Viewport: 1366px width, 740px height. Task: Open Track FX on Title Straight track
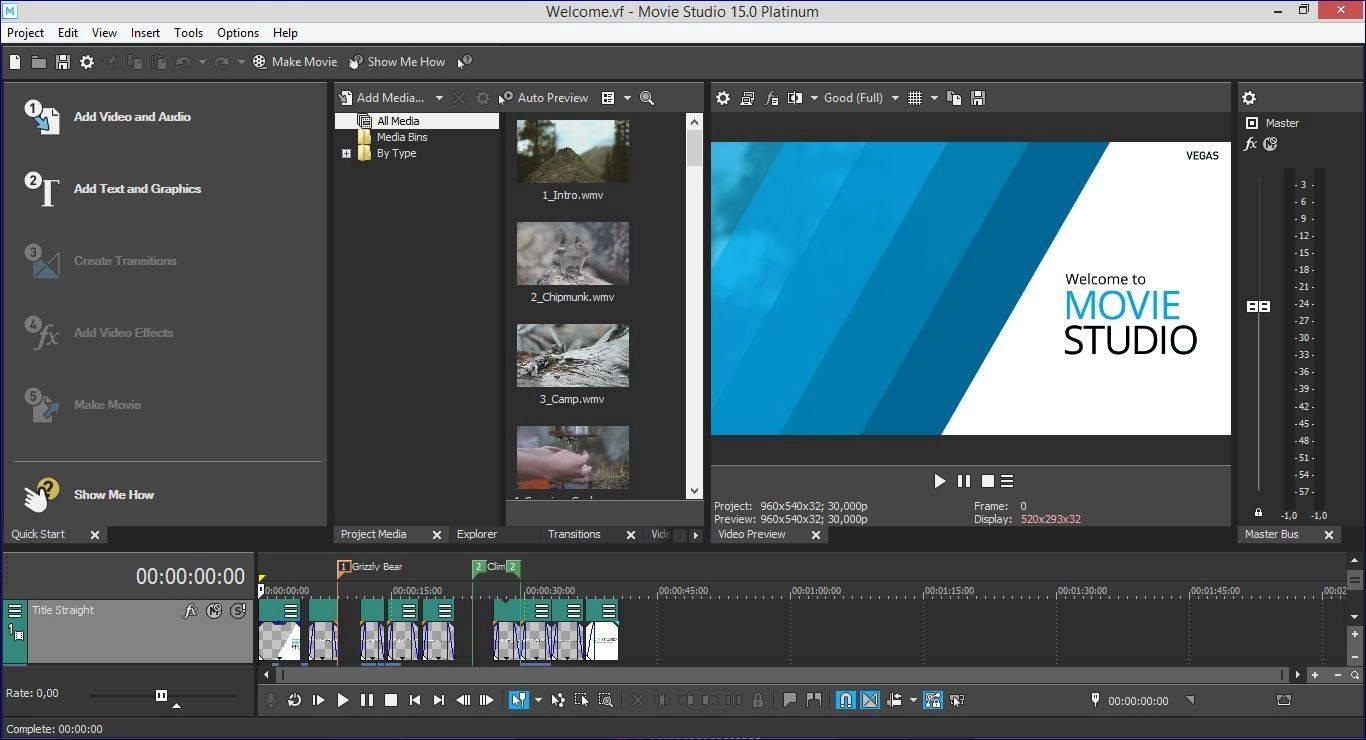[x=190, y=610]
